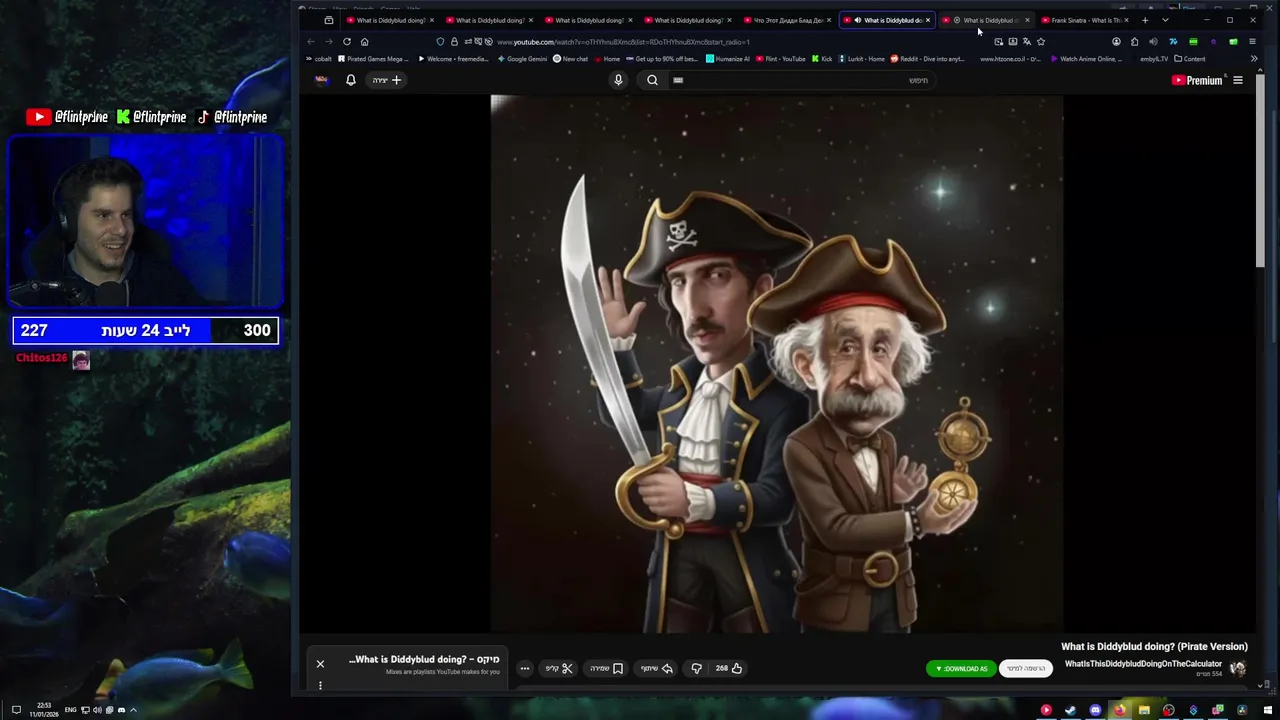The height and width of the screenshot is (720, 1280).
Task: Focus the YouTube search box
Action: [x=800, y=80]
